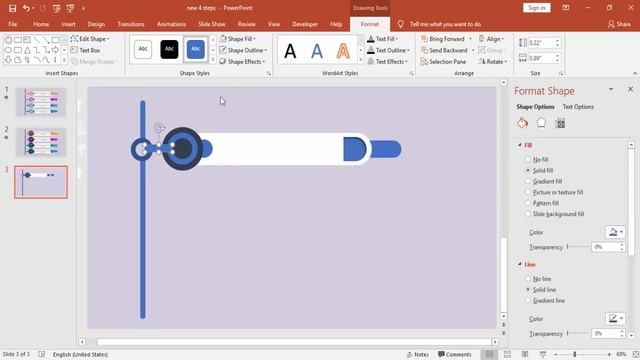Image resolution: width=640 pixels, height=360 pixels.
Task: Expand WordArt Styles dialog launcher
Action: point(411,73)
